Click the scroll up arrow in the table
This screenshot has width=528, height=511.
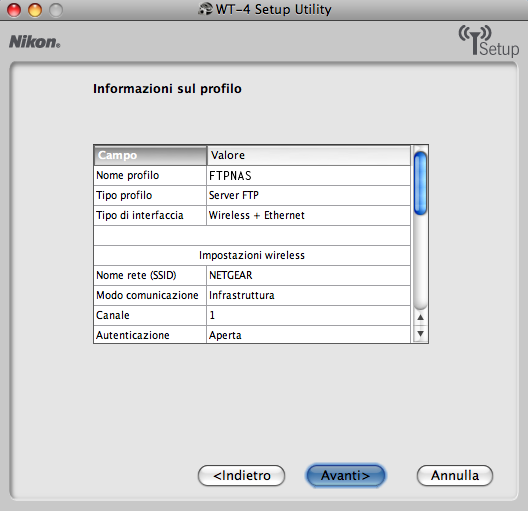(x=420, y=317)
